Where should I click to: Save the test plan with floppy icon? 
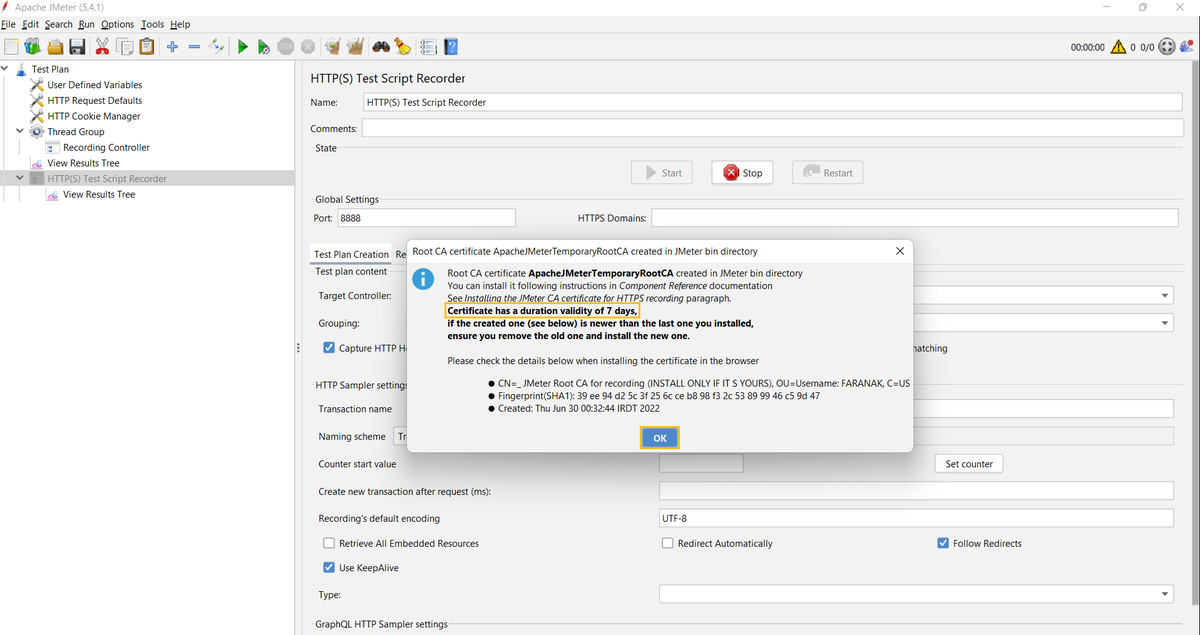[x=77, y=46]
